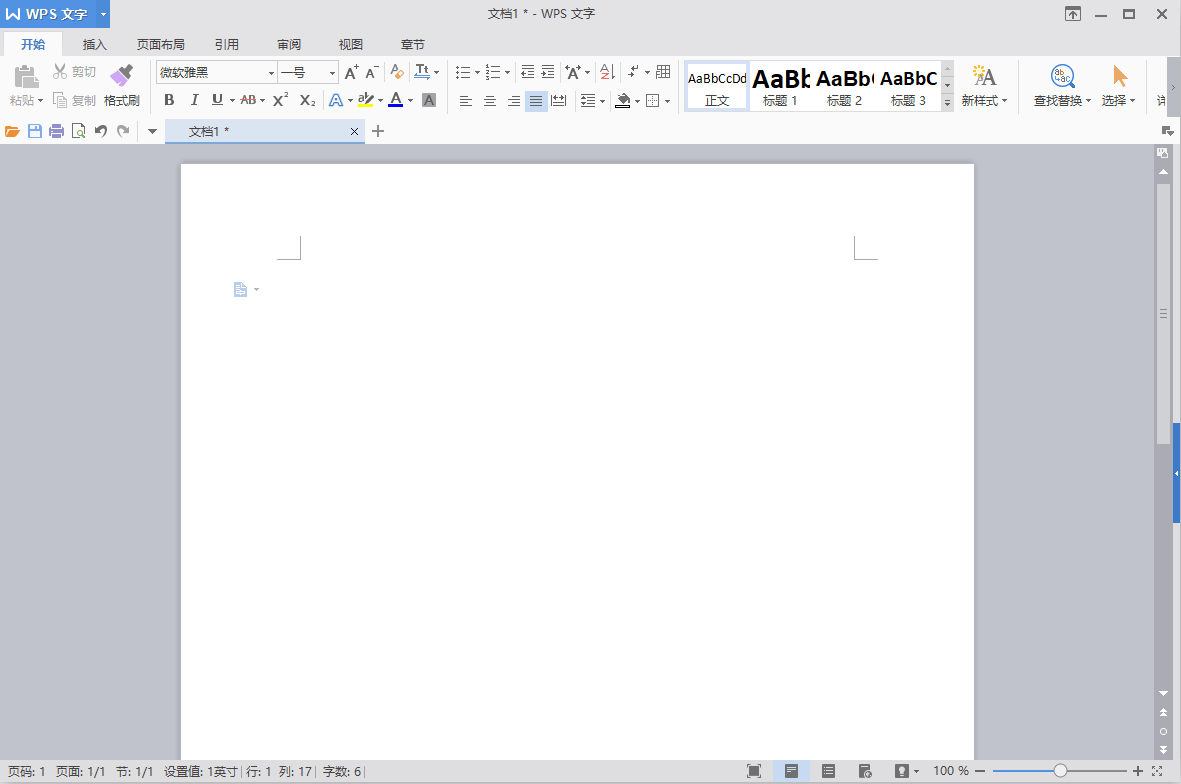Increase paragraph indent
Image resolution: width=1181 pixels, height=784 pixels.
coord(548,72)
